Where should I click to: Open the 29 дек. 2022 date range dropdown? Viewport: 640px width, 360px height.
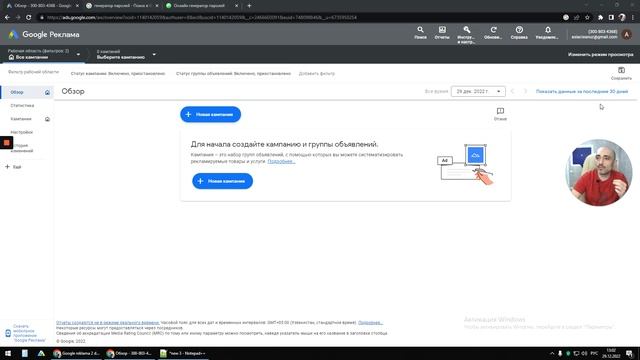(478, 91)
